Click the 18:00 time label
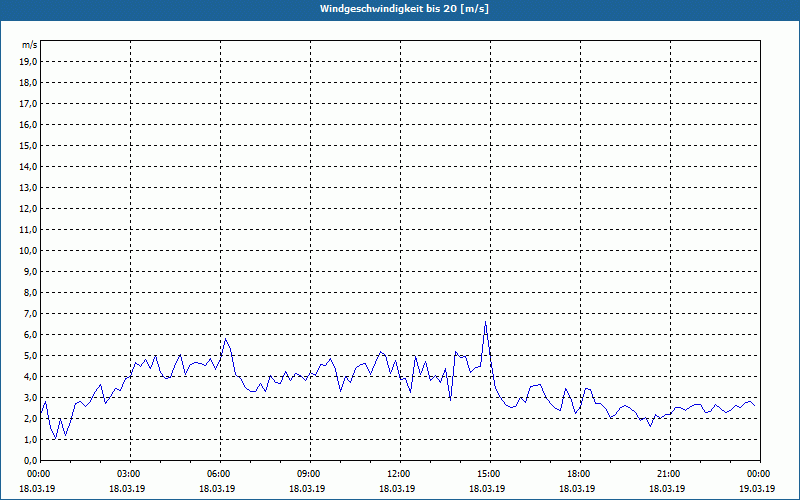The image size is (800, 500). point(581,474)
